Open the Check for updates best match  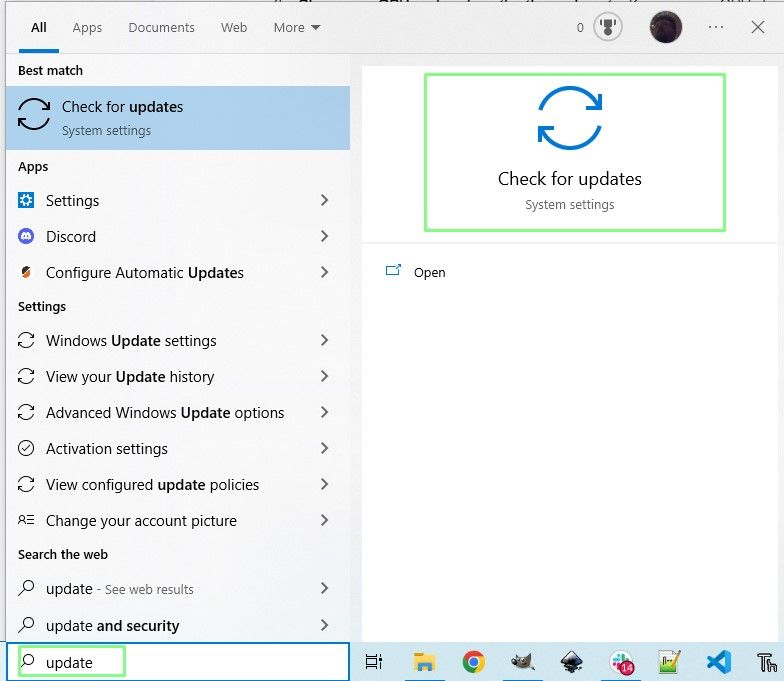click(178, 118)
